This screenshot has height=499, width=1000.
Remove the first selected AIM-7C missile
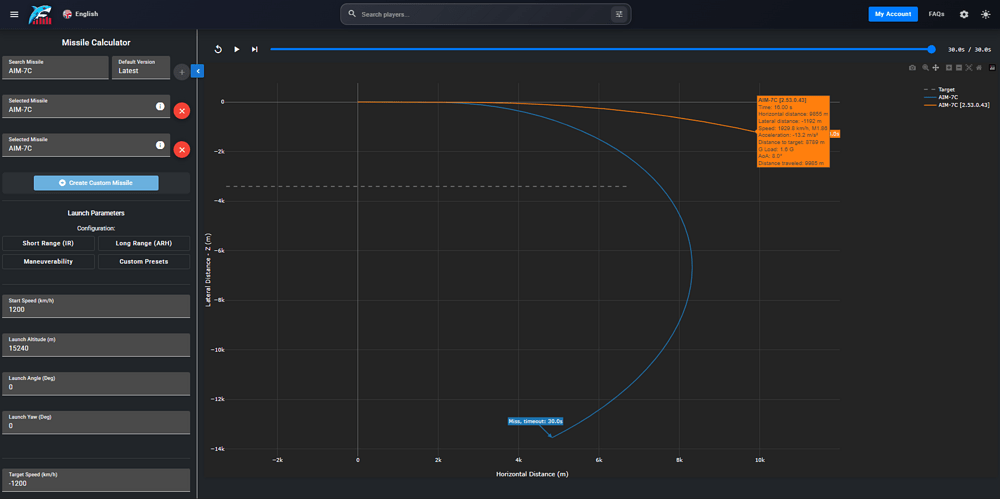coord(182,111)
